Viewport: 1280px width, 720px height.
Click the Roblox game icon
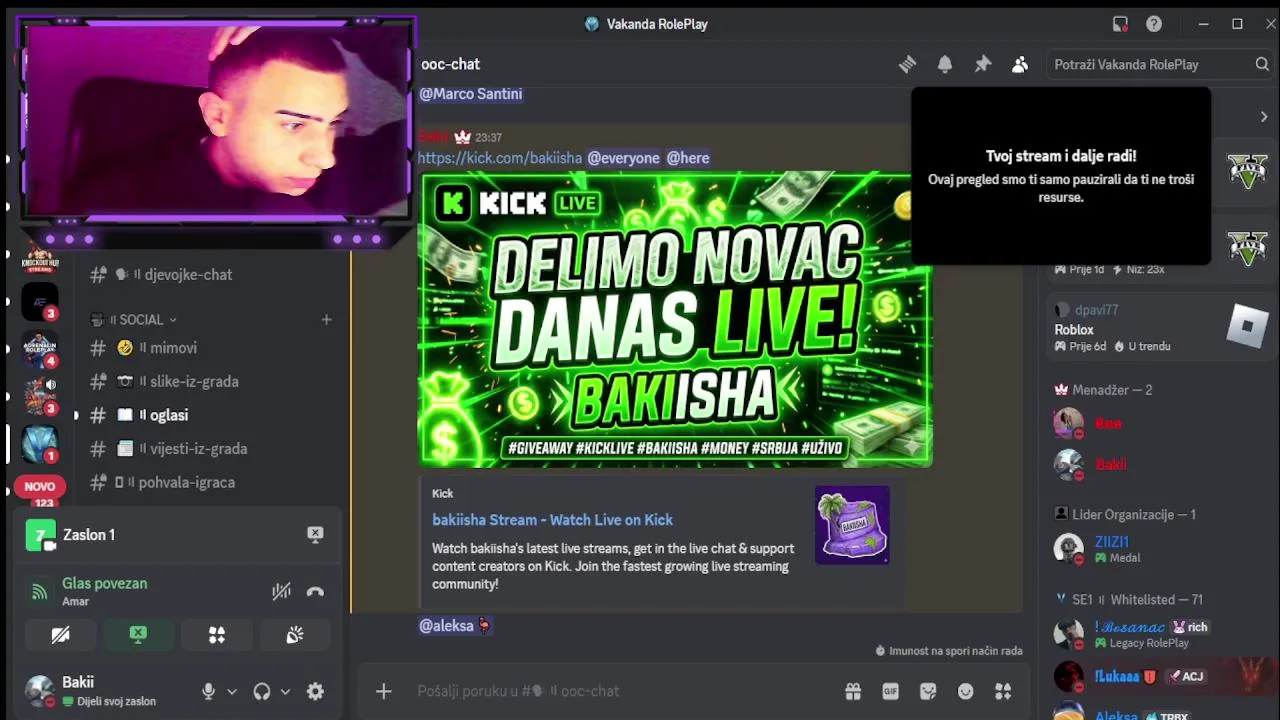pos(1247,326)
